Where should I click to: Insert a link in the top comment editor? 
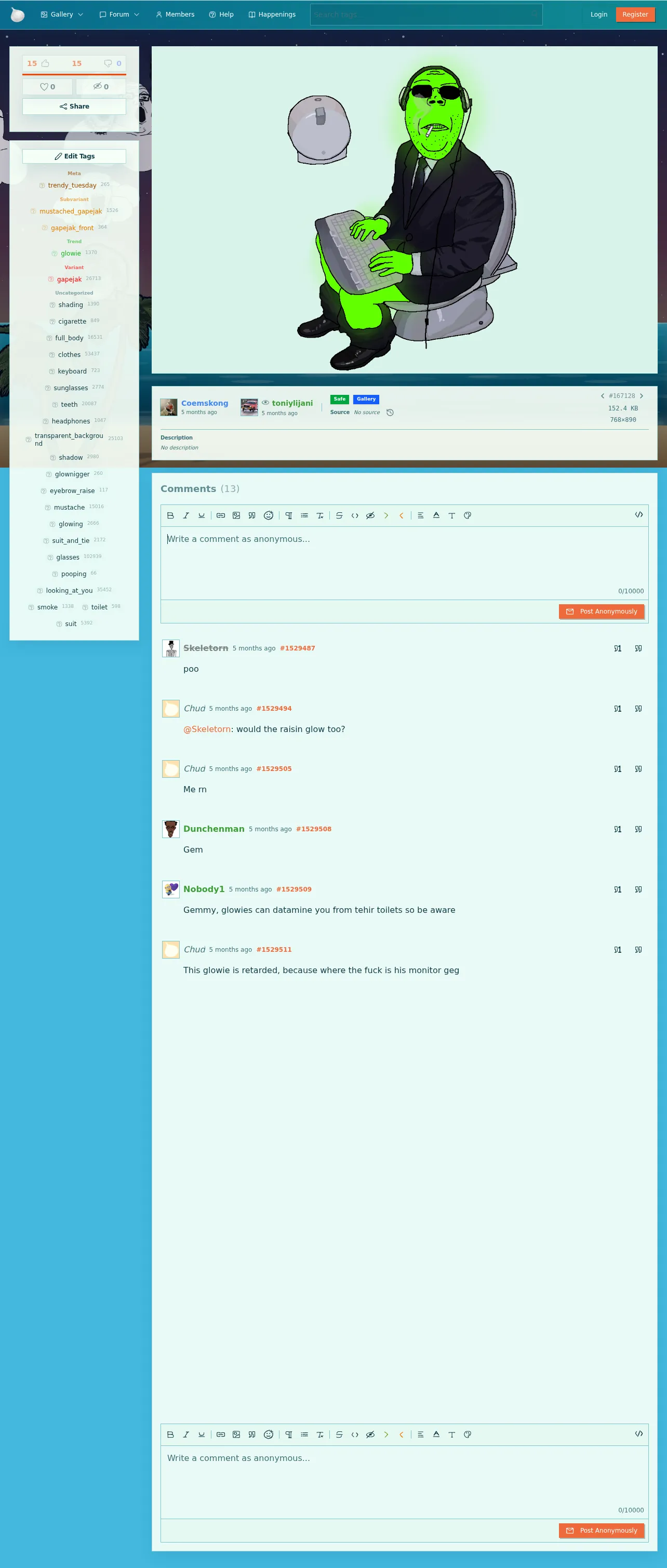tap(221, 515)
